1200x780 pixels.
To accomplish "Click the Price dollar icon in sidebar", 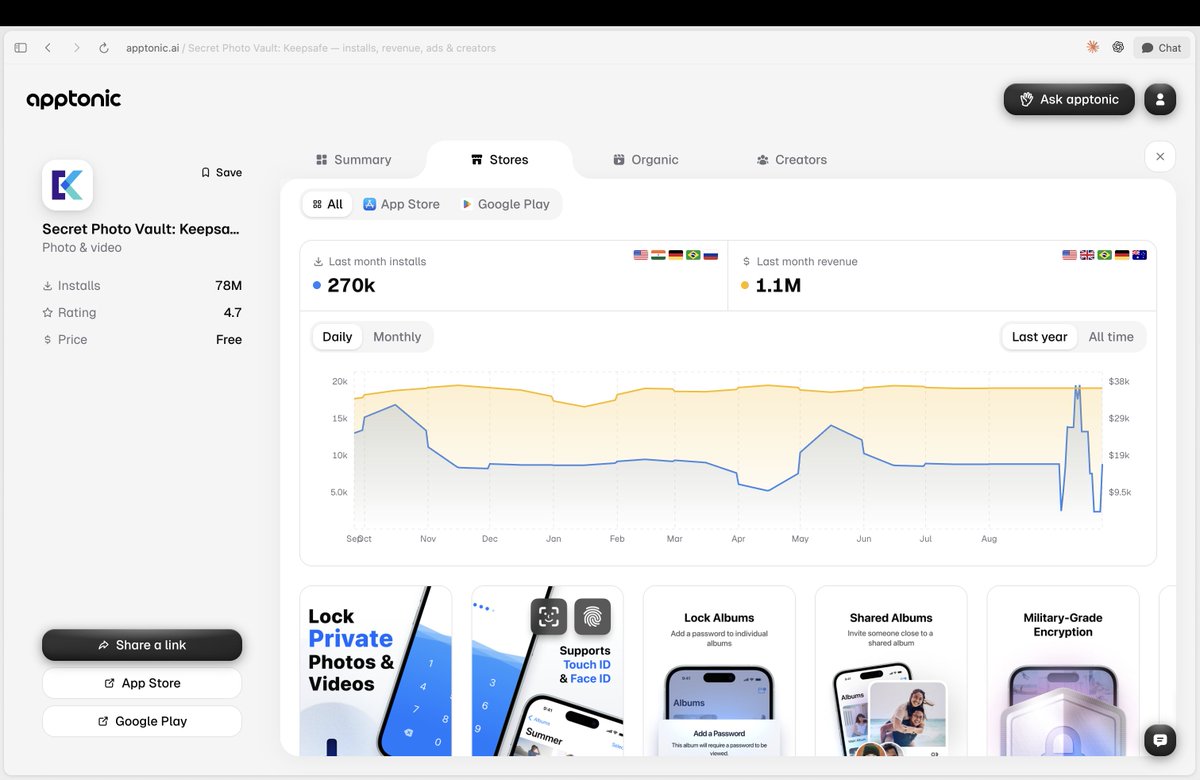I will [47, 340].
